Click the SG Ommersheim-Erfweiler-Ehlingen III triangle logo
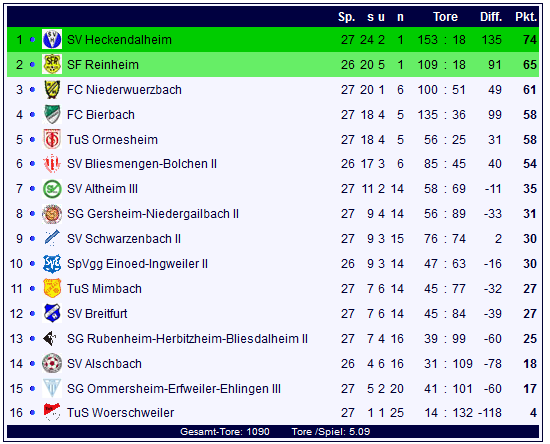 pos(52,388)
